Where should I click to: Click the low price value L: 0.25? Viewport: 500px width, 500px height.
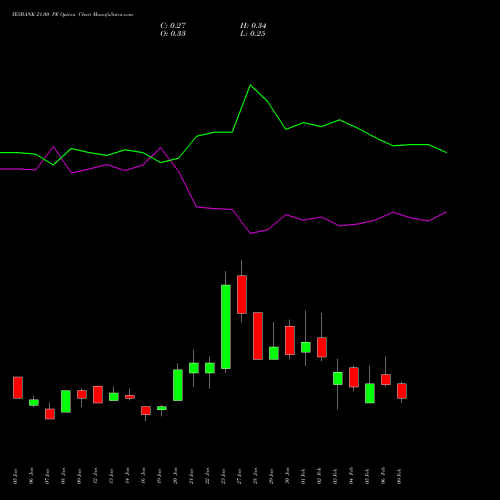[253, 34]
